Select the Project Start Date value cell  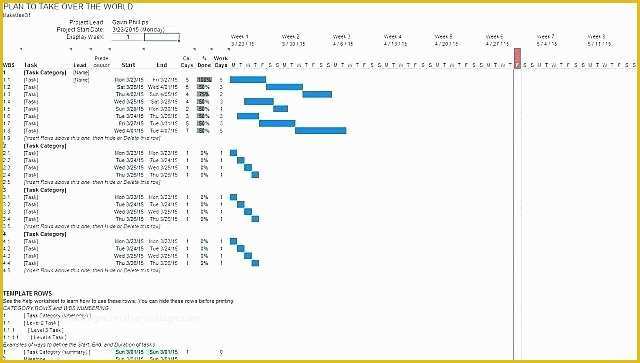pyautogui.click(x=138, y=29)
